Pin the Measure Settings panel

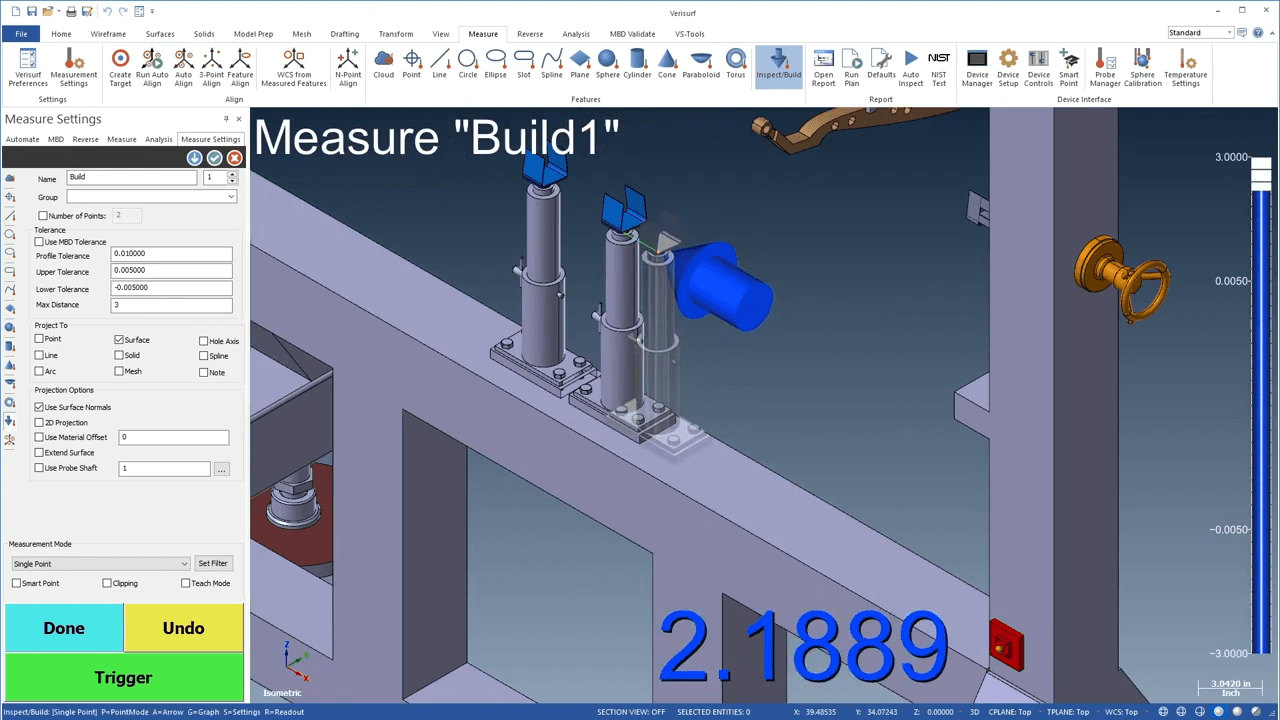pyautogui.click(x=225, y=119)
